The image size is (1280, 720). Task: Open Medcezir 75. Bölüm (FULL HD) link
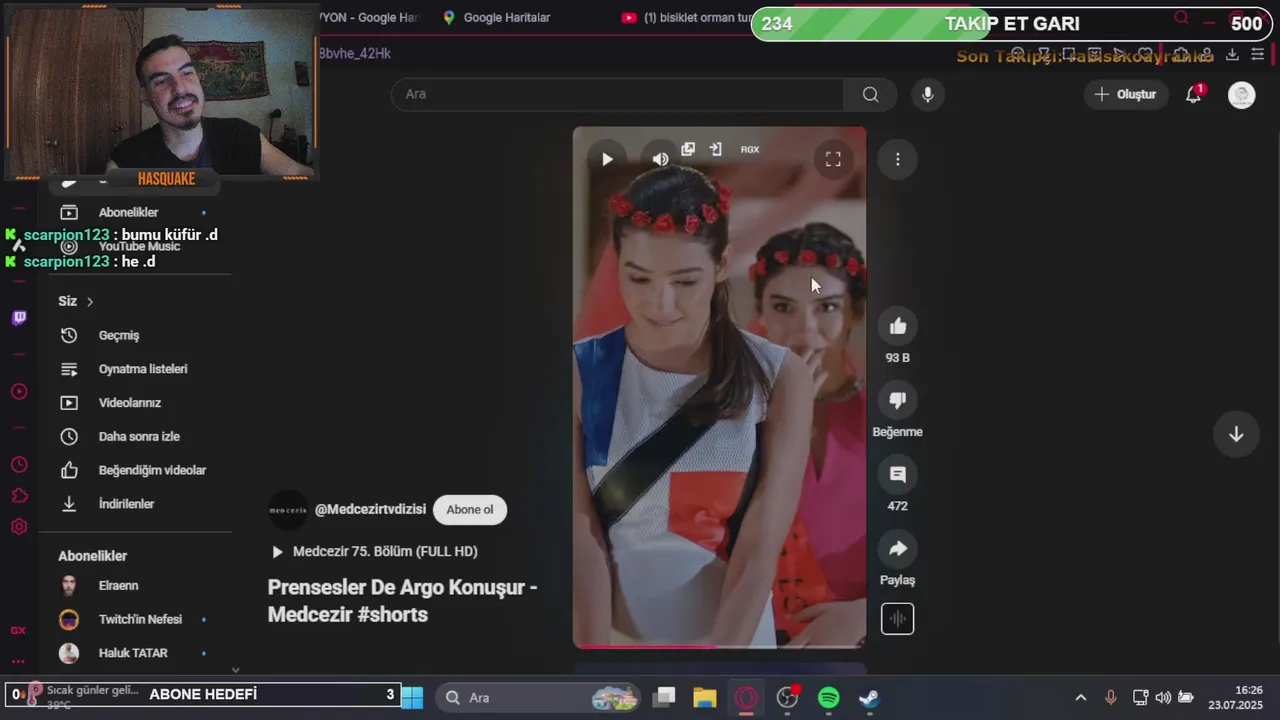pos(385,551)
